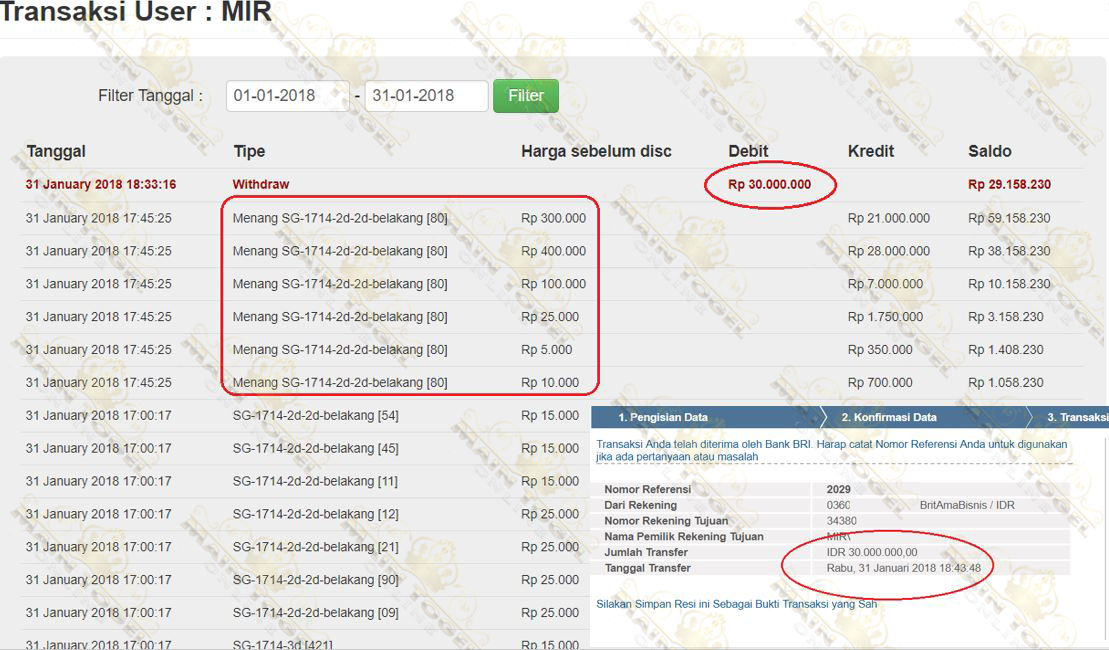Click the Rp 28.000.000 credit value
The image size is (1109, 650).
pyautogui.click(x=888, y=251)
